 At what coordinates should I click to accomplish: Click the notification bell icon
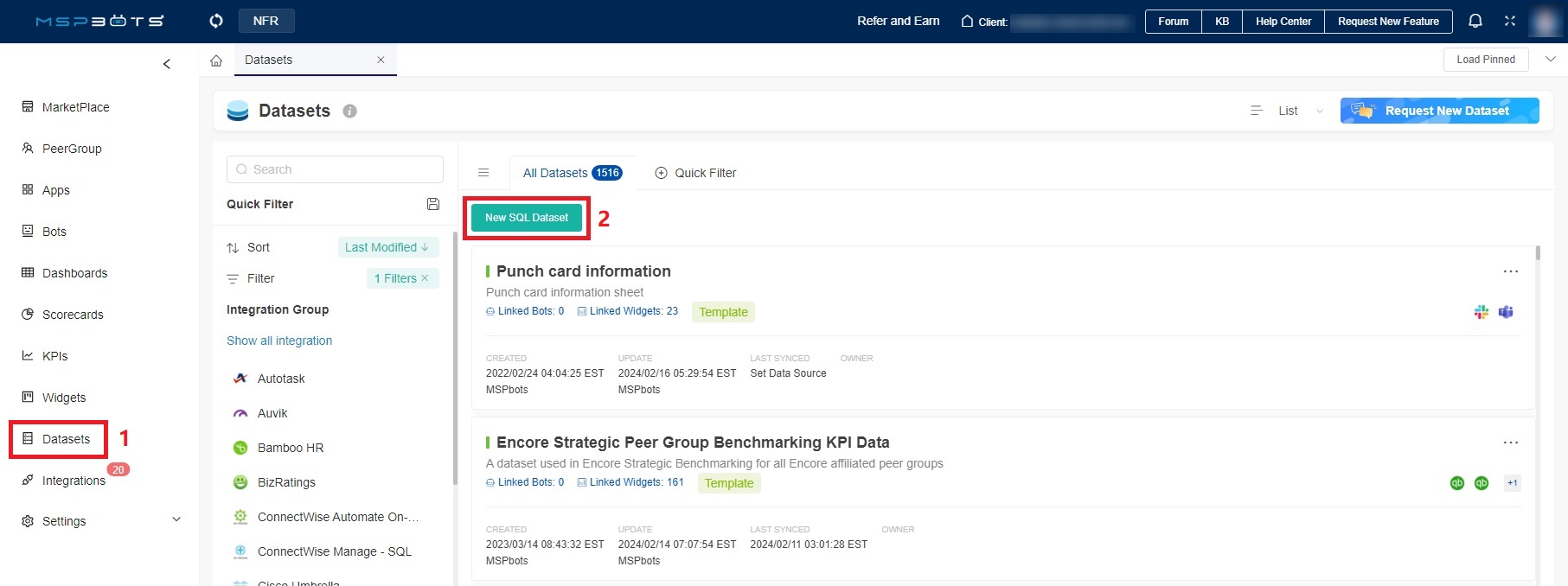pyautogui.click(x=1475, y=21)
